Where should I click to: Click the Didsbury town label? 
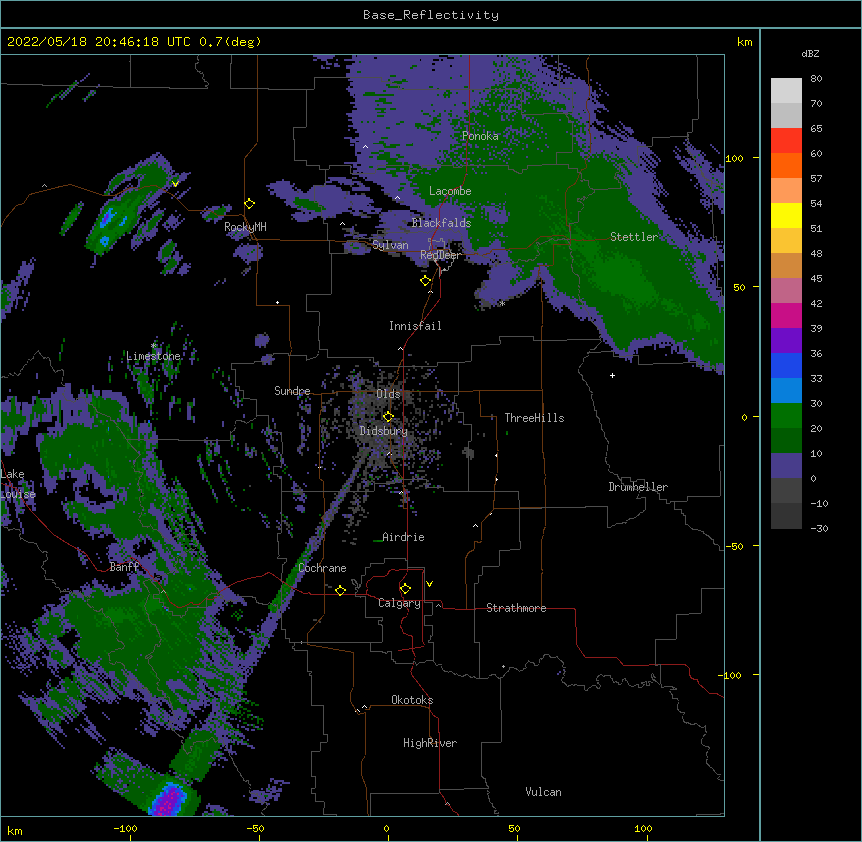[x=384, y=431]
